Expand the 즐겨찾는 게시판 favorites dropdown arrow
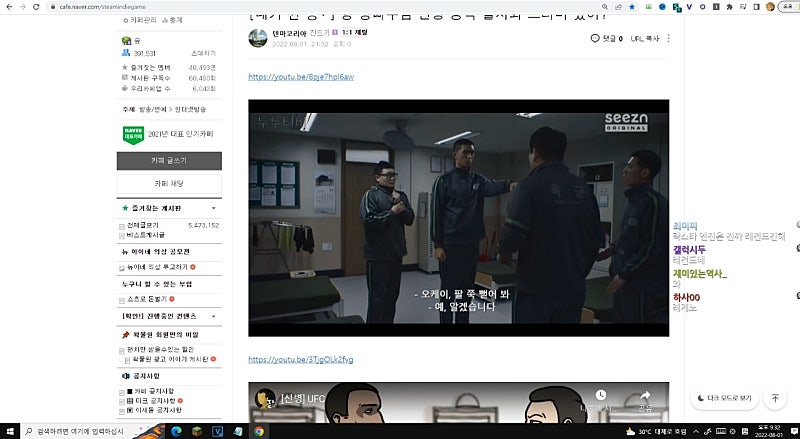This screenshot has width=800, height=439. coord(214,208)
